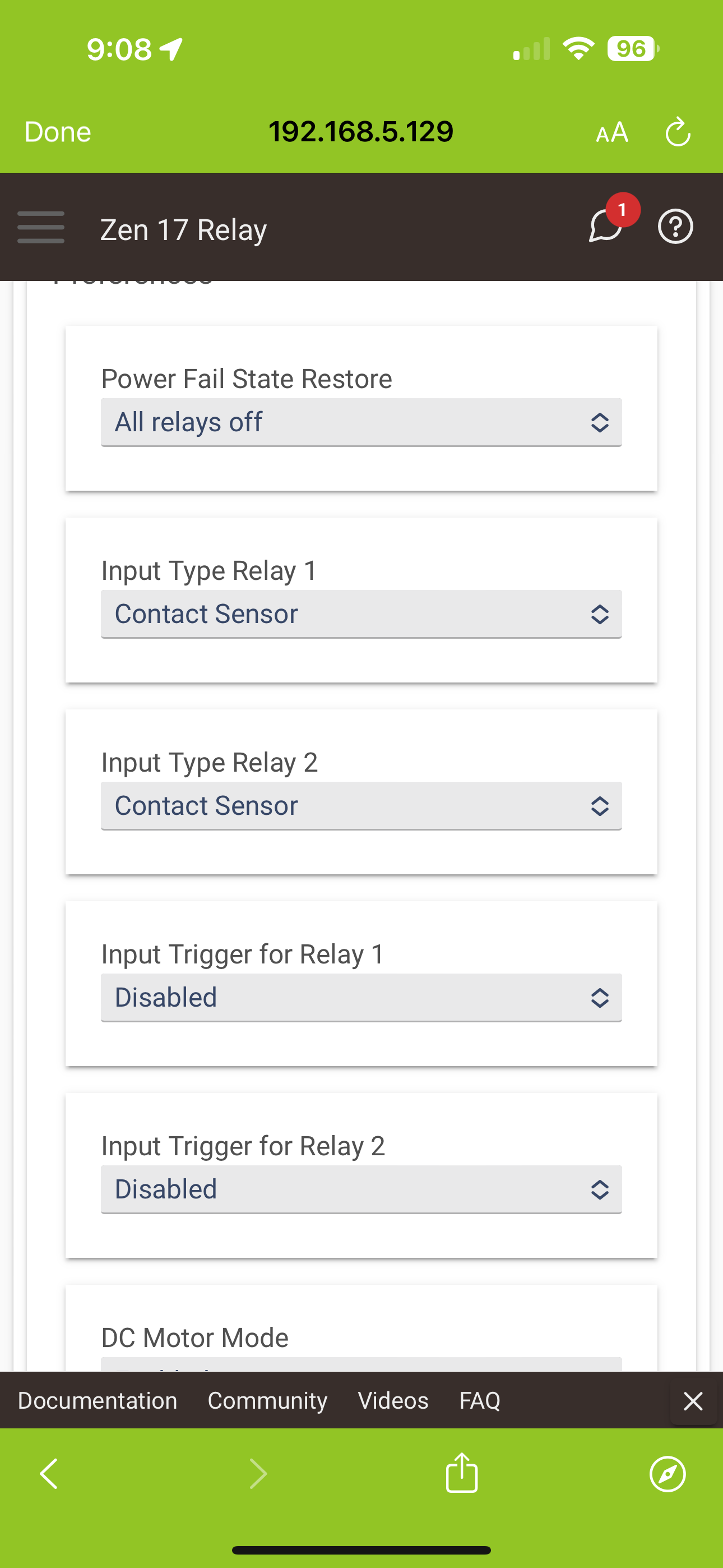Change the Input Type Relay 2 selection
Viewport: 723px width, 1568px height.
tap(361, 806)
